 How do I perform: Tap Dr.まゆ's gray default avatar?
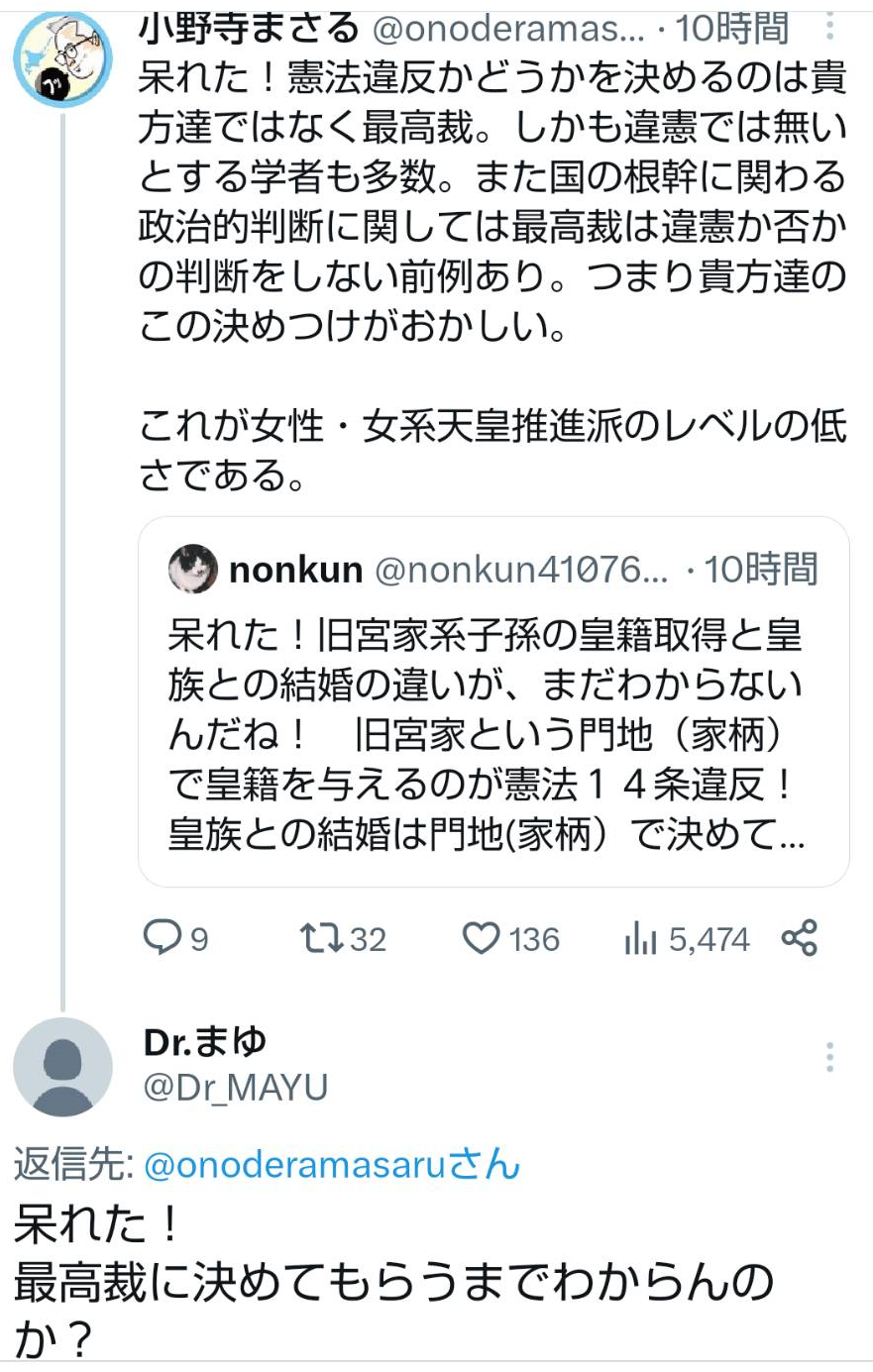click(61, 1067)
